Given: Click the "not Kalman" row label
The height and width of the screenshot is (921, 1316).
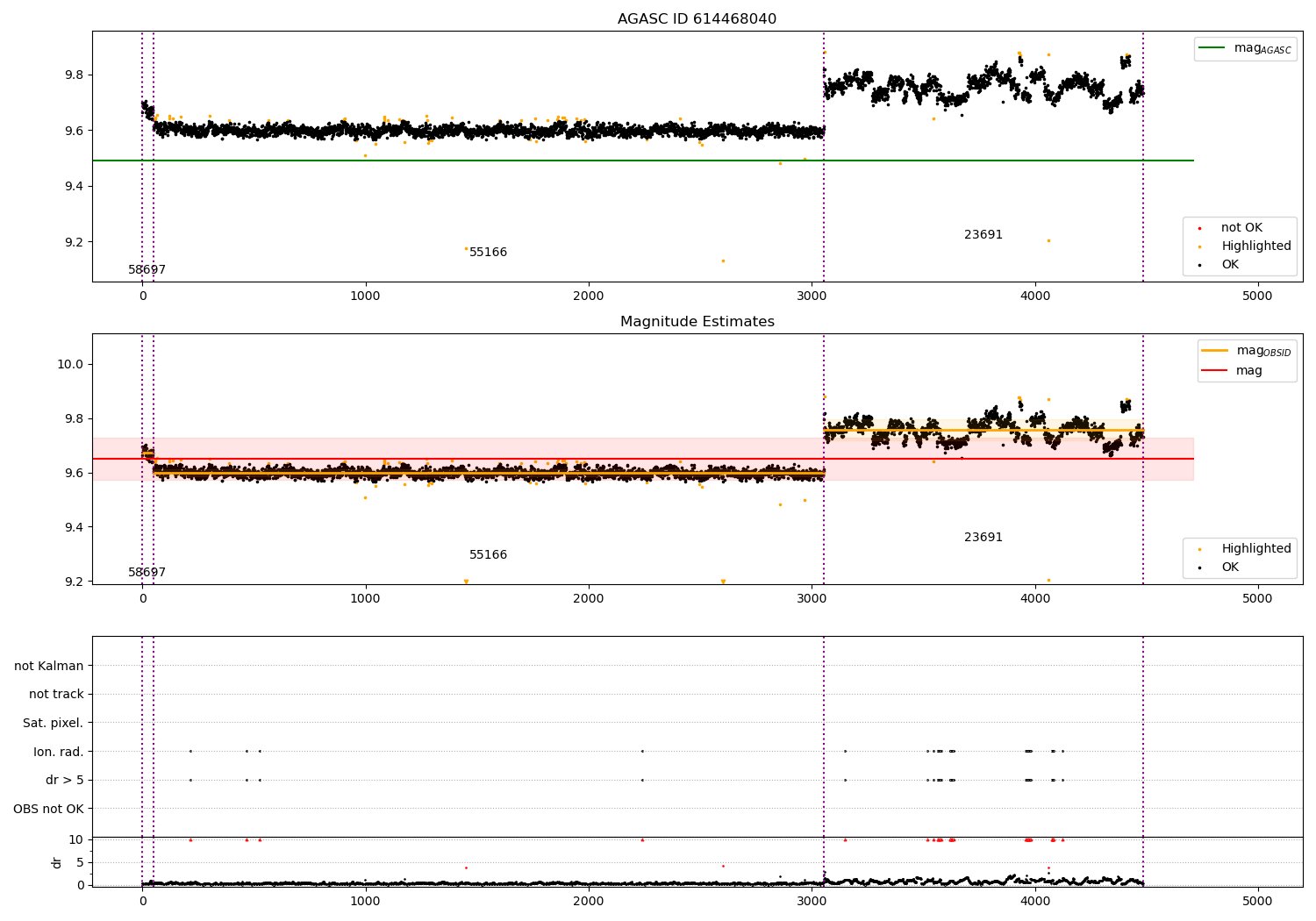Looking at the screenshot, I should pyautogui.click(x=49, y=666).
